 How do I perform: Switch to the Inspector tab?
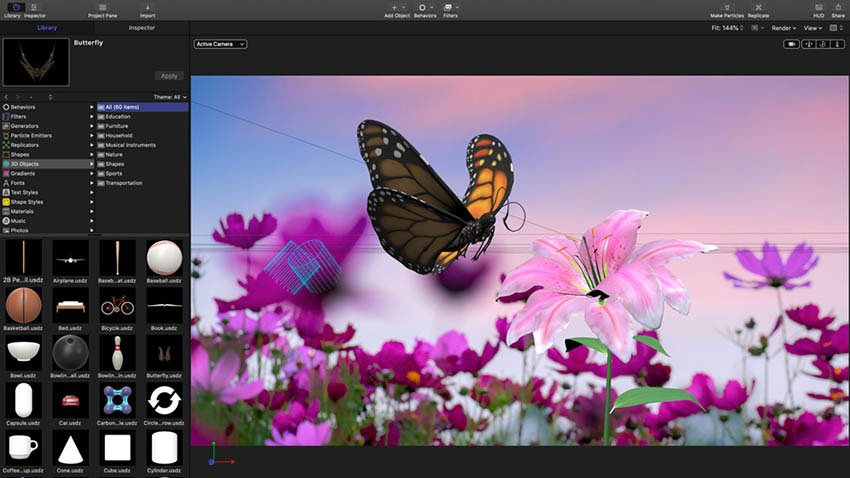click(141, 28)
